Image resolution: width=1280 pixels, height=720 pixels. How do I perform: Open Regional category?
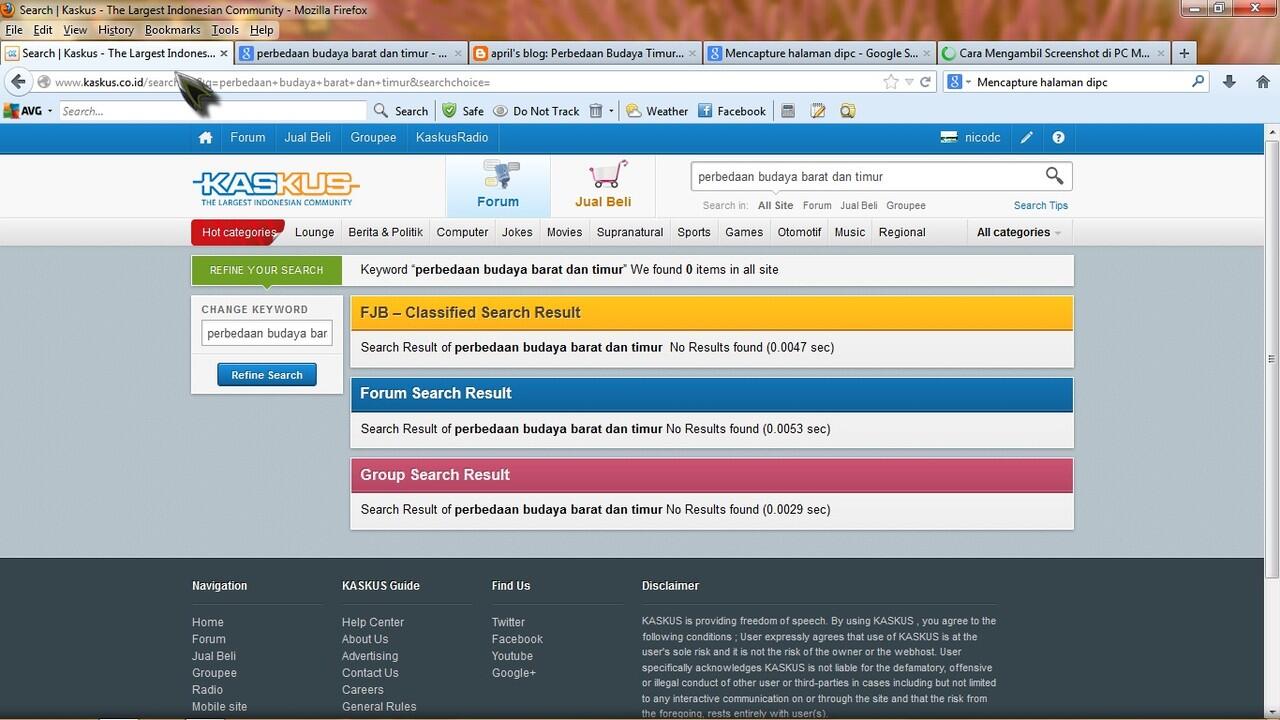click(x=902, y=232)
